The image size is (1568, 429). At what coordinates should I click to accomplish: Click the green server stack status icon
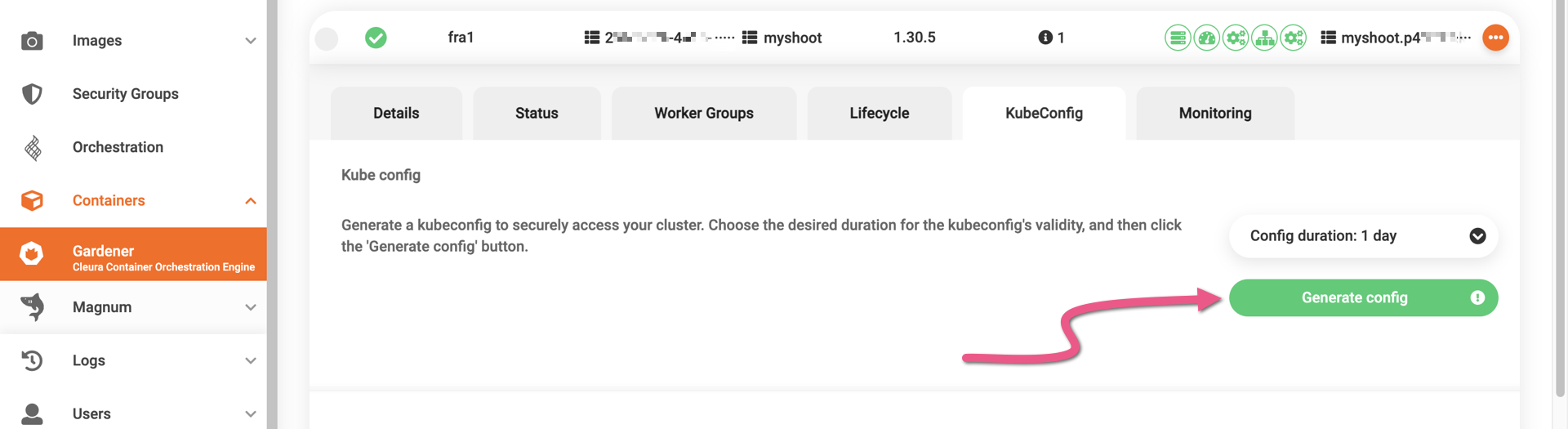click(1177, 38)
